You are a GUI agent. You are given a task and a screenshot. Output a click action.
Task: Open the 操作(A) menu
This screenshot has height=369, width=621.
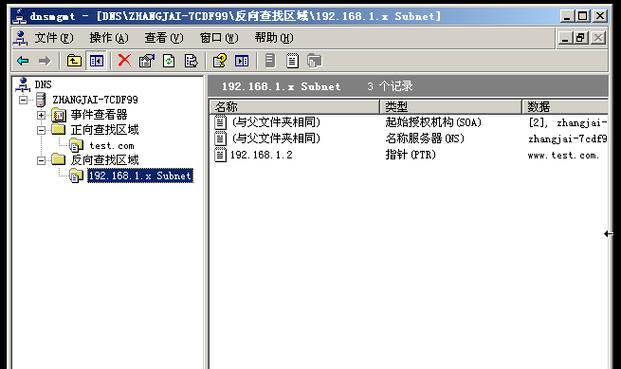tap(109, 38)
